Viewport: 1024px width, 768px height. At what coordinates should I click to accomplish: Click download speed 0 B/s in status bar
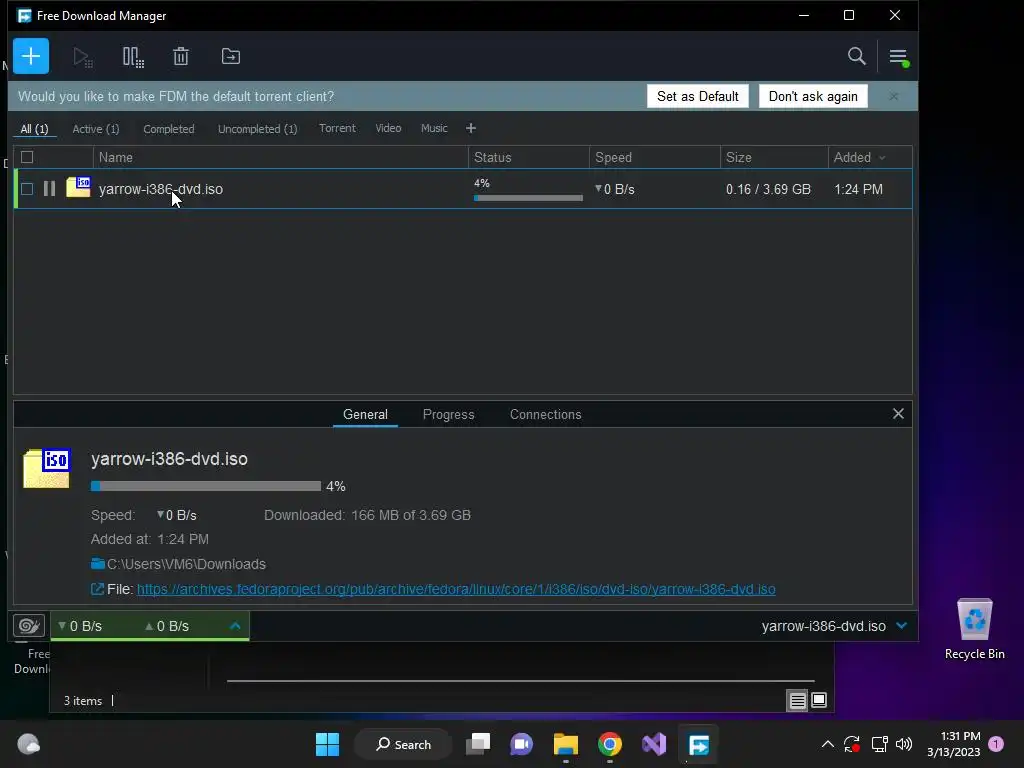click(x=80, y=626)
